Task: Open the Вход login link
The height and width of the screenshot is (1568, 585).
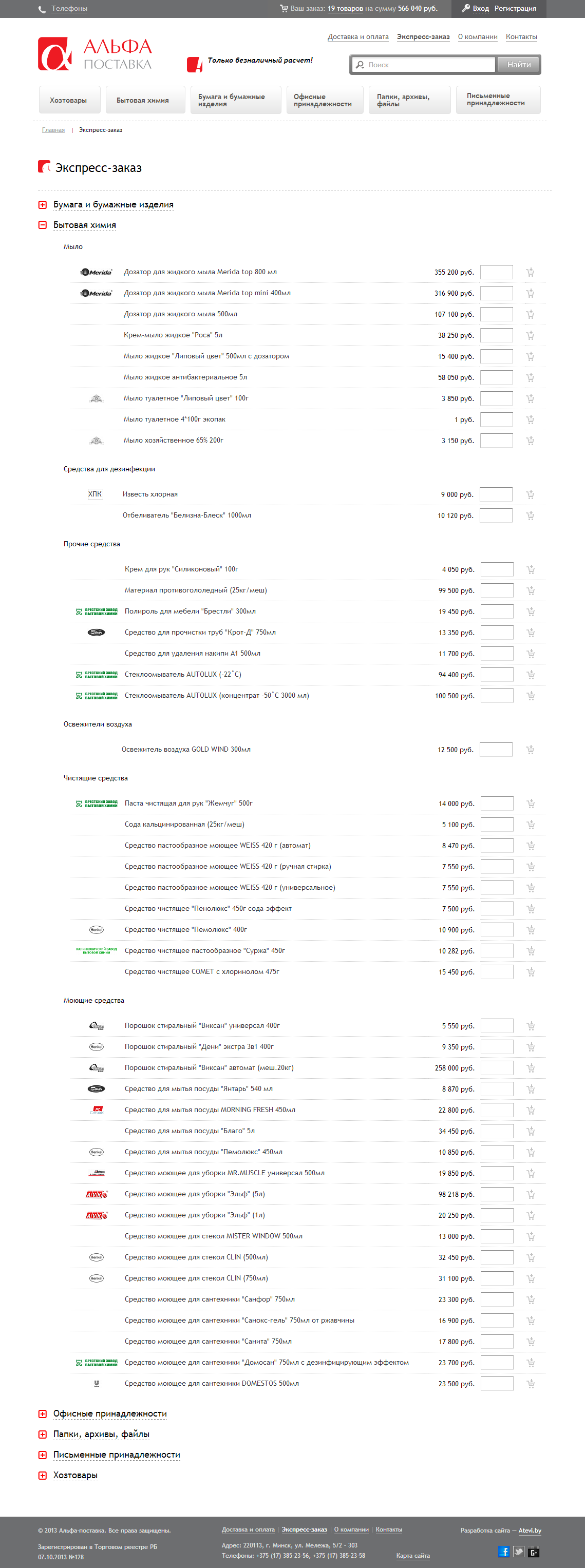Action: point(481,9)
